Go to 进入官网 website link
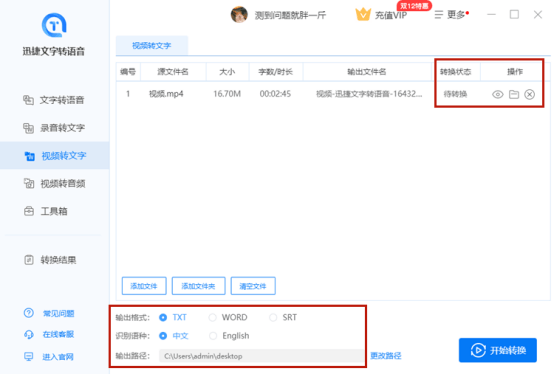This screenshot has width=554, height=375. (x=49, y=357)
